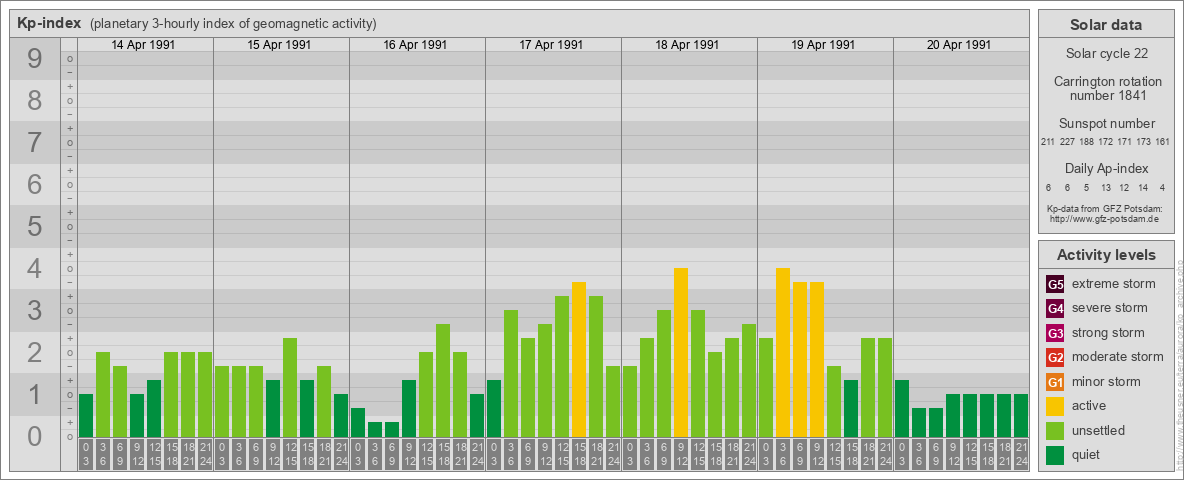
Task: Click the Kp scale number 0
Action: point(35,436)
